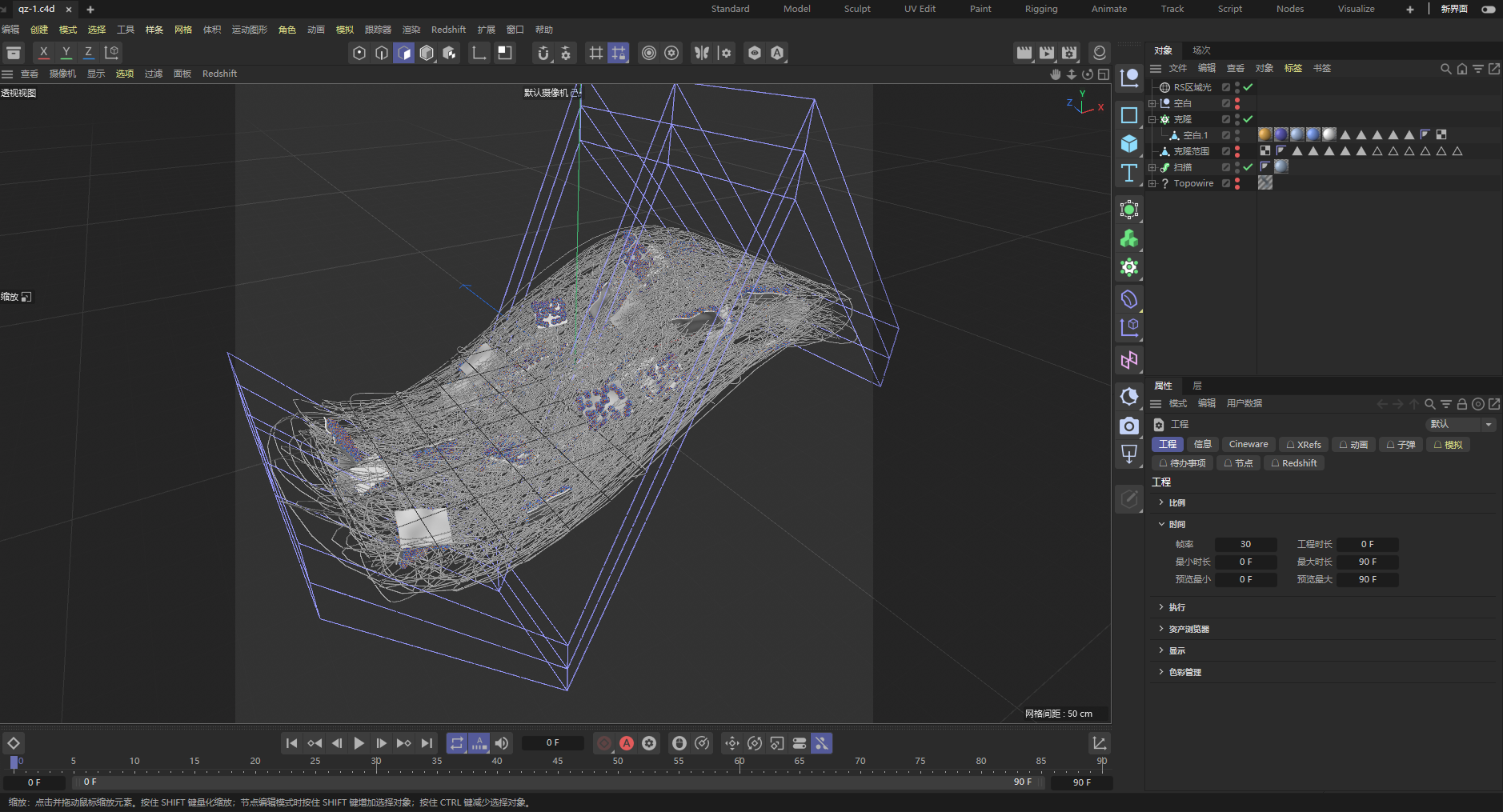Click the orange material tag on 空白.1
The image size is (1503, 812).
[x=1265, y=134]
